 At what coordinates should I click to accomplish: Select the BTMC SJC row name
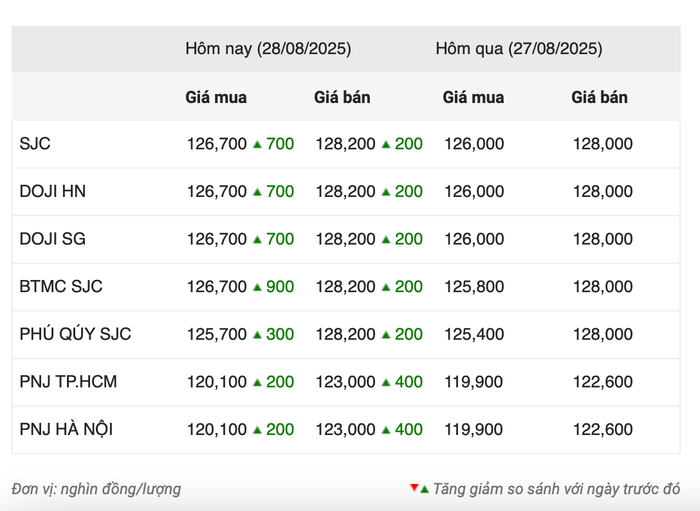(61, 287)
